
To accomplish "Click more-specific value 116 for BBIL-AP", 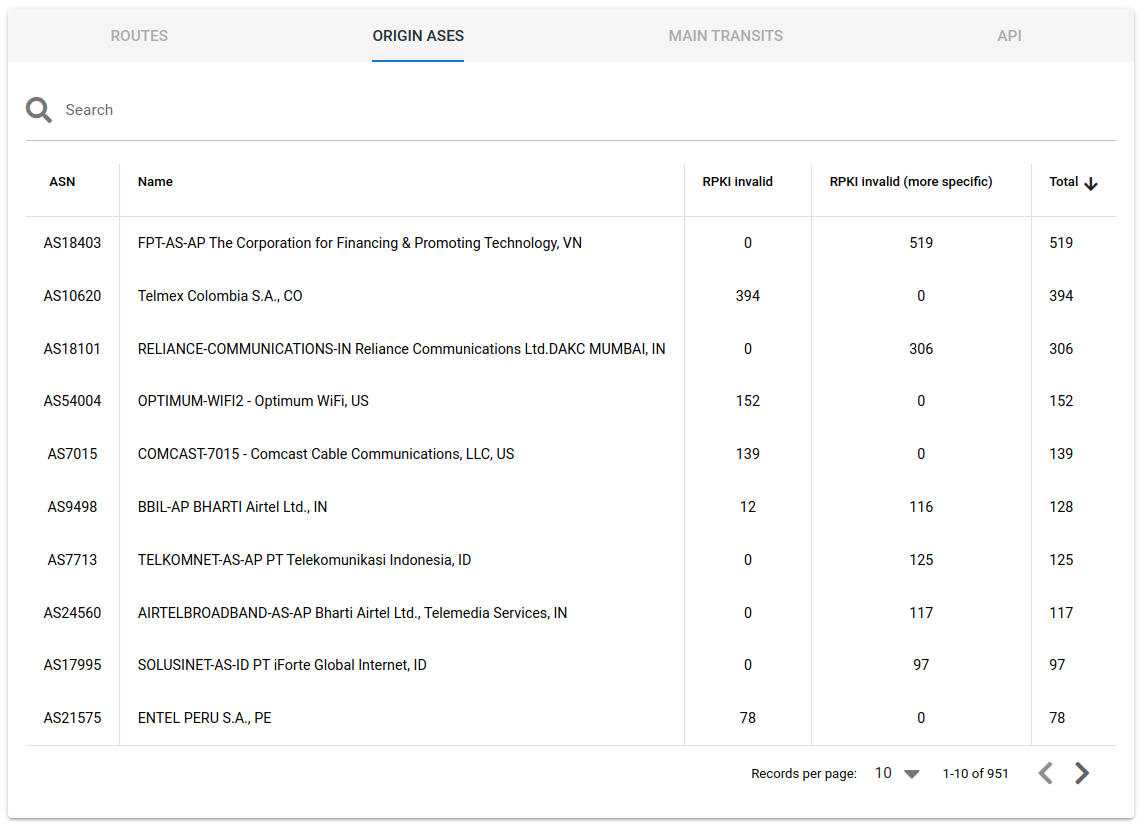I will click(921, 507).
